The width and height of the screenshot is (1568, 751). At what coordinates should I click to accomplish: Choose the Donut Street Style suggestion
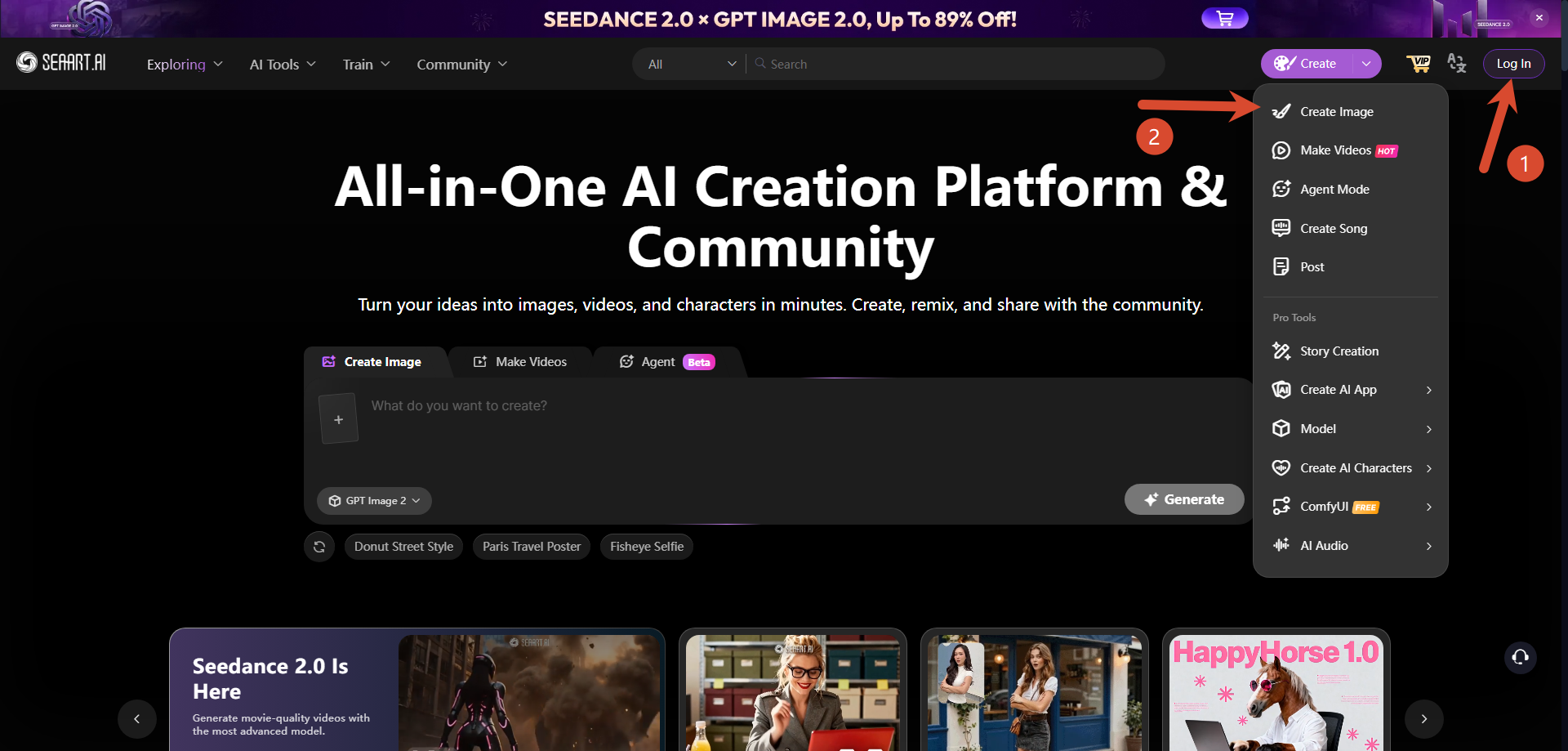coord(403,547)
